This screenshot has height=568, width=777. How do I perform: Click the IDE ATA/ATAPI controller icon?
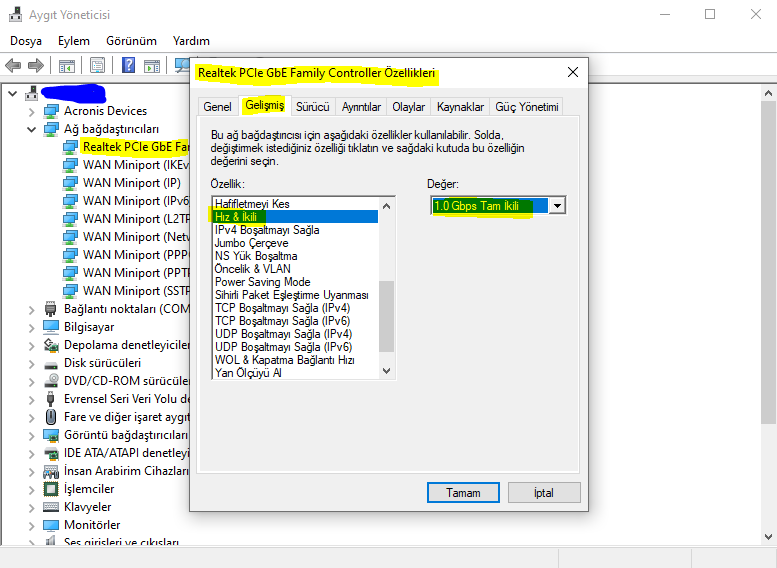(51, 453)
